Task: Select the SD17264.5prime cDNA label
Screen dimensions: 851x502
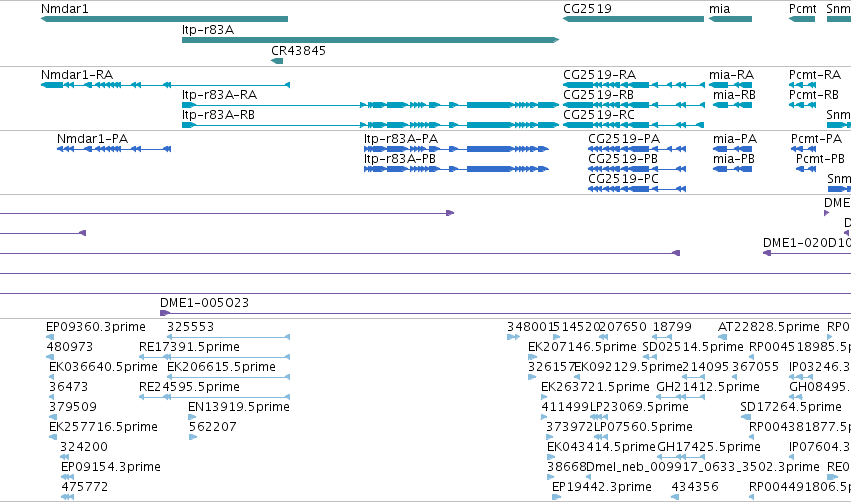Action: (x=791, y=406)
